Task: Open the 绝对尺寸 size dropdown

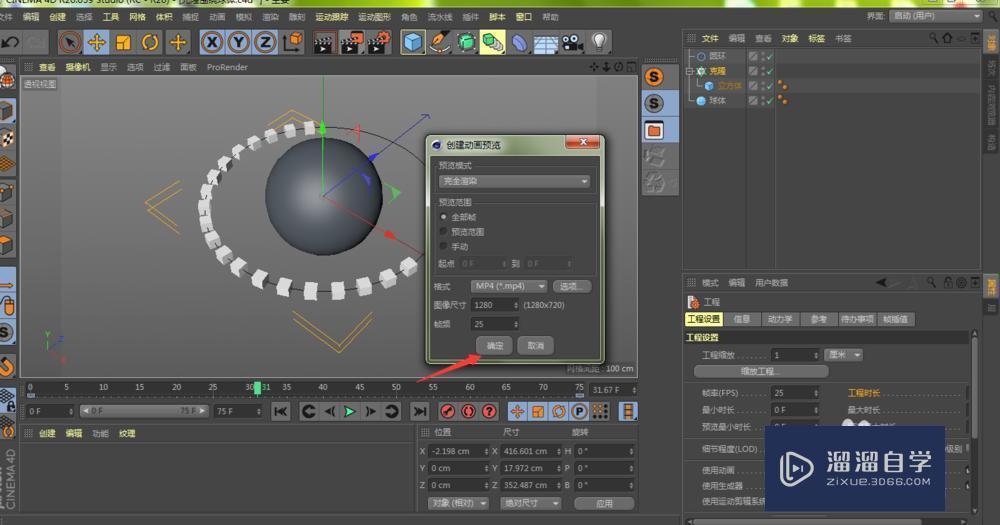Action: tap(531, 503)
